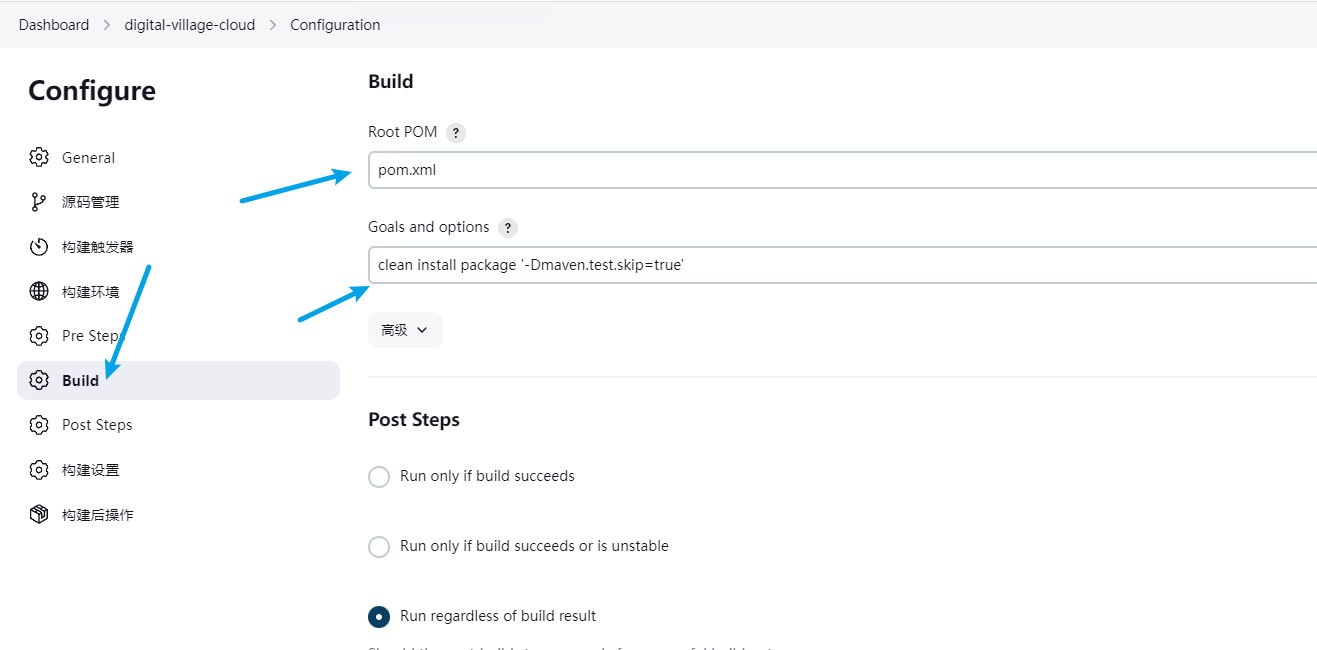Click the Root POM input field
The width and height of the screenshot is (1317, 650).
pos(840,170)
